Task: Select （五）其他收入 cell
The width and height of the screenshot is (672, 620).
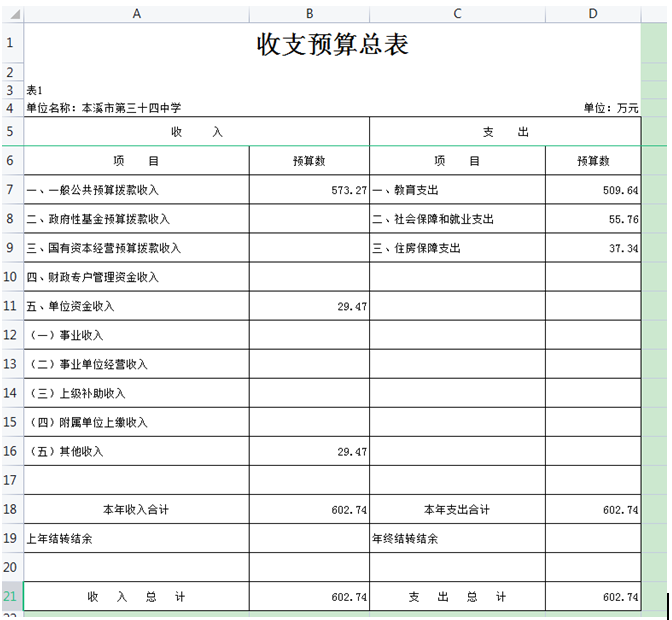Action: point(136,451)
